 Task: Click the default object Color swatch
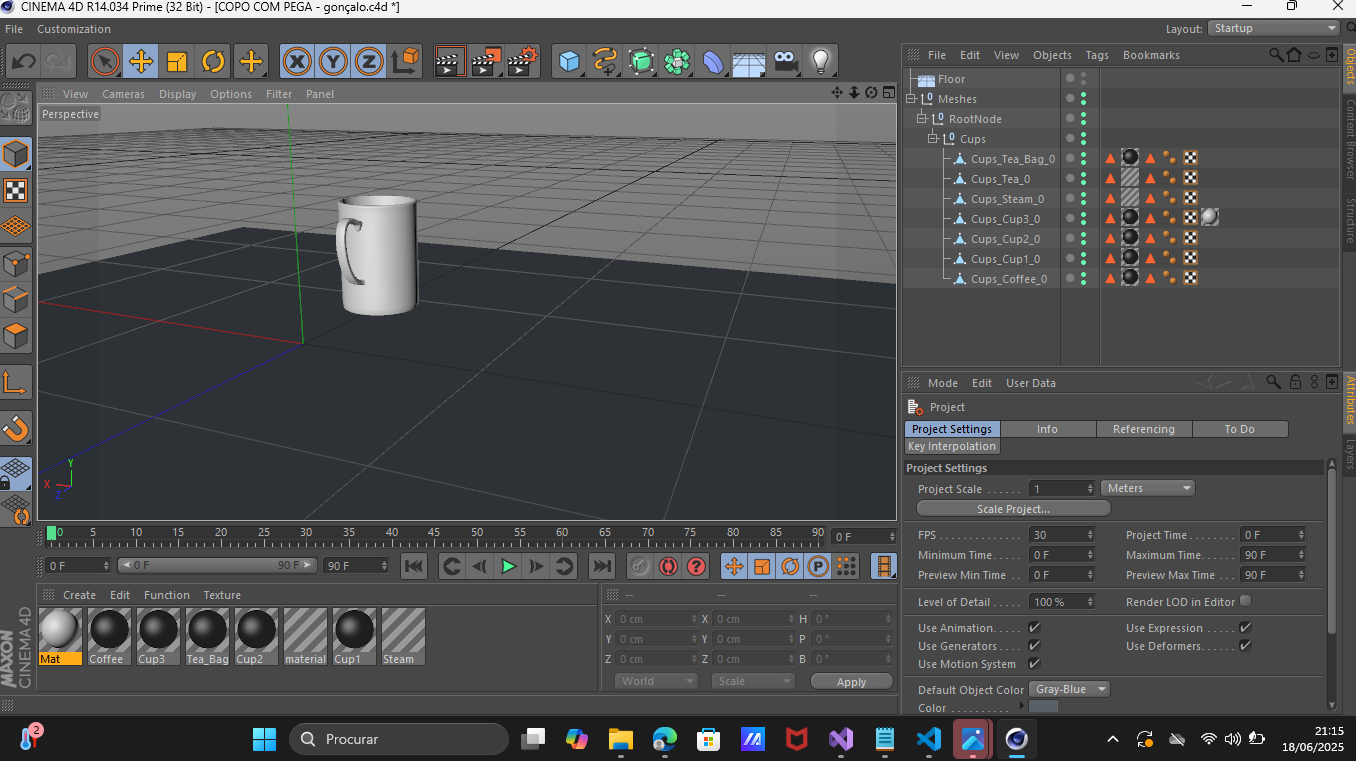1043,707
